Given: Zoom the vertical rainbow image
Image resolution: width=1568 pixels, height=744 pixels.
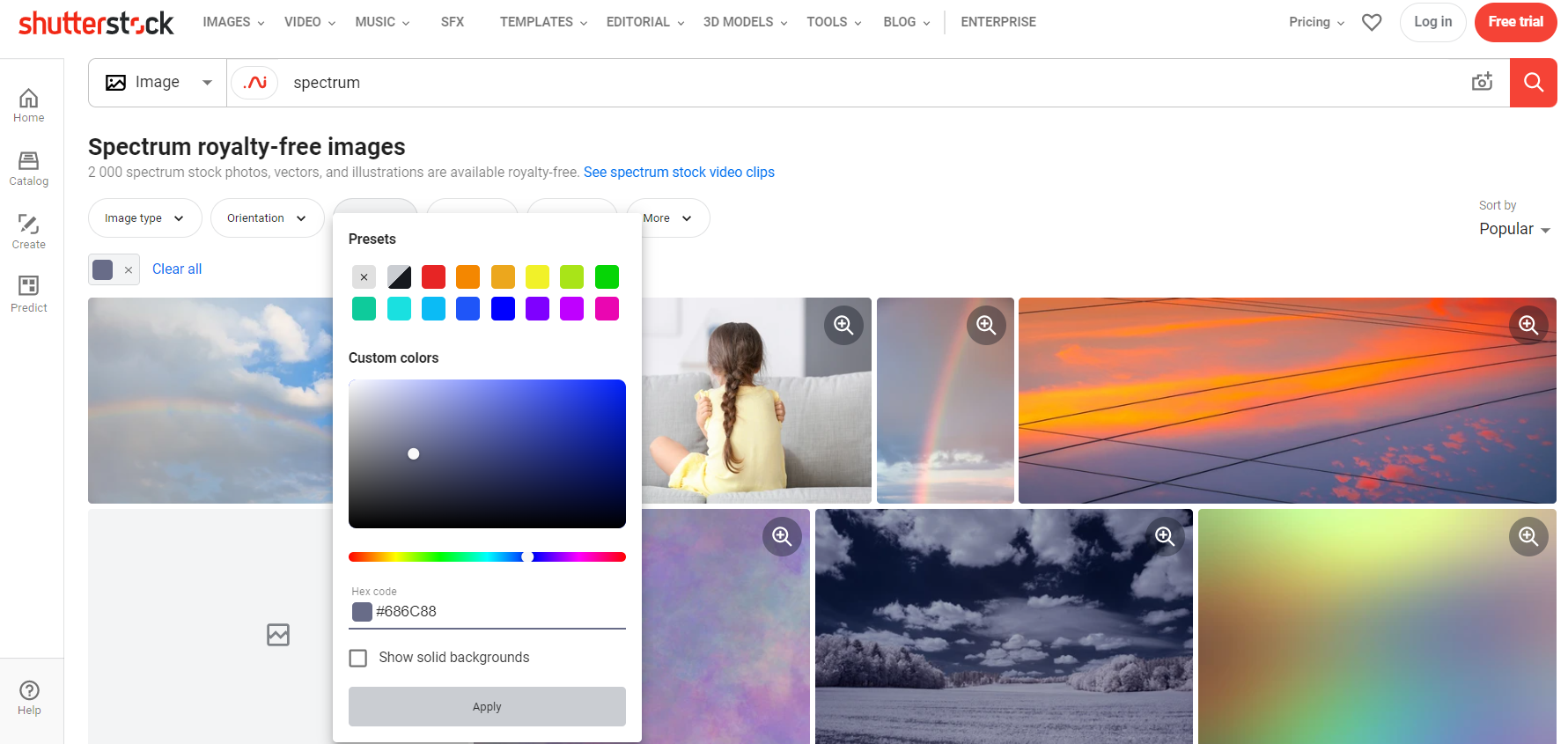Looking at the screenshot, I should pos(986,326).
